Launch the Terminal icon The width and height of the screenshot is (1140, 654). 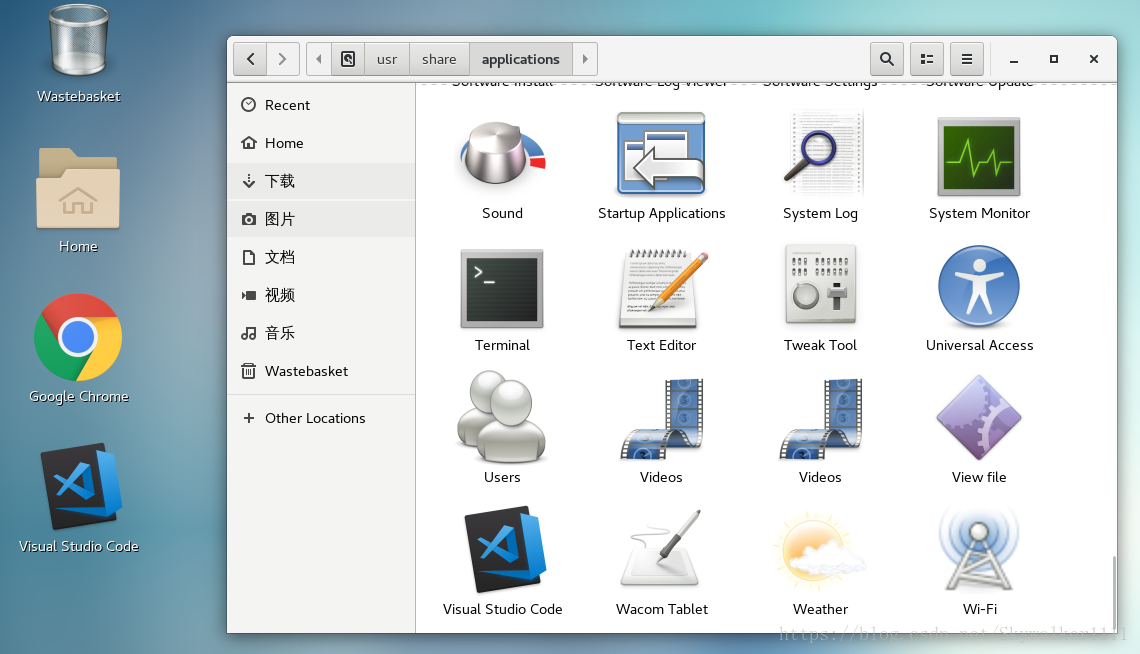point(502,288)
